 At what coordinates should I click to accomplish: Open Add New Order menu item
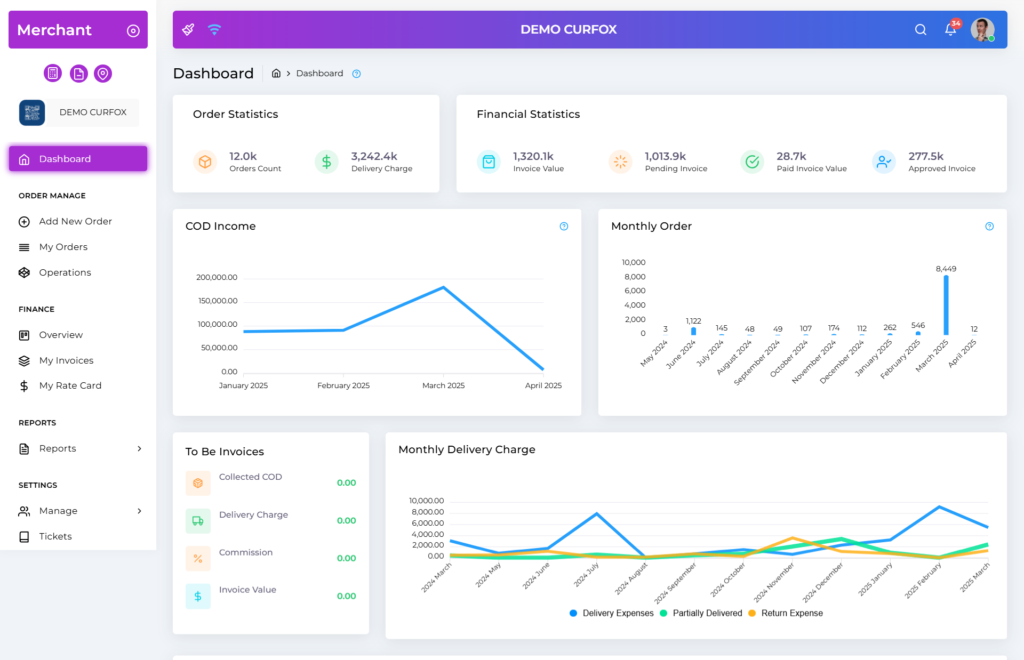(x=78, y=221)
